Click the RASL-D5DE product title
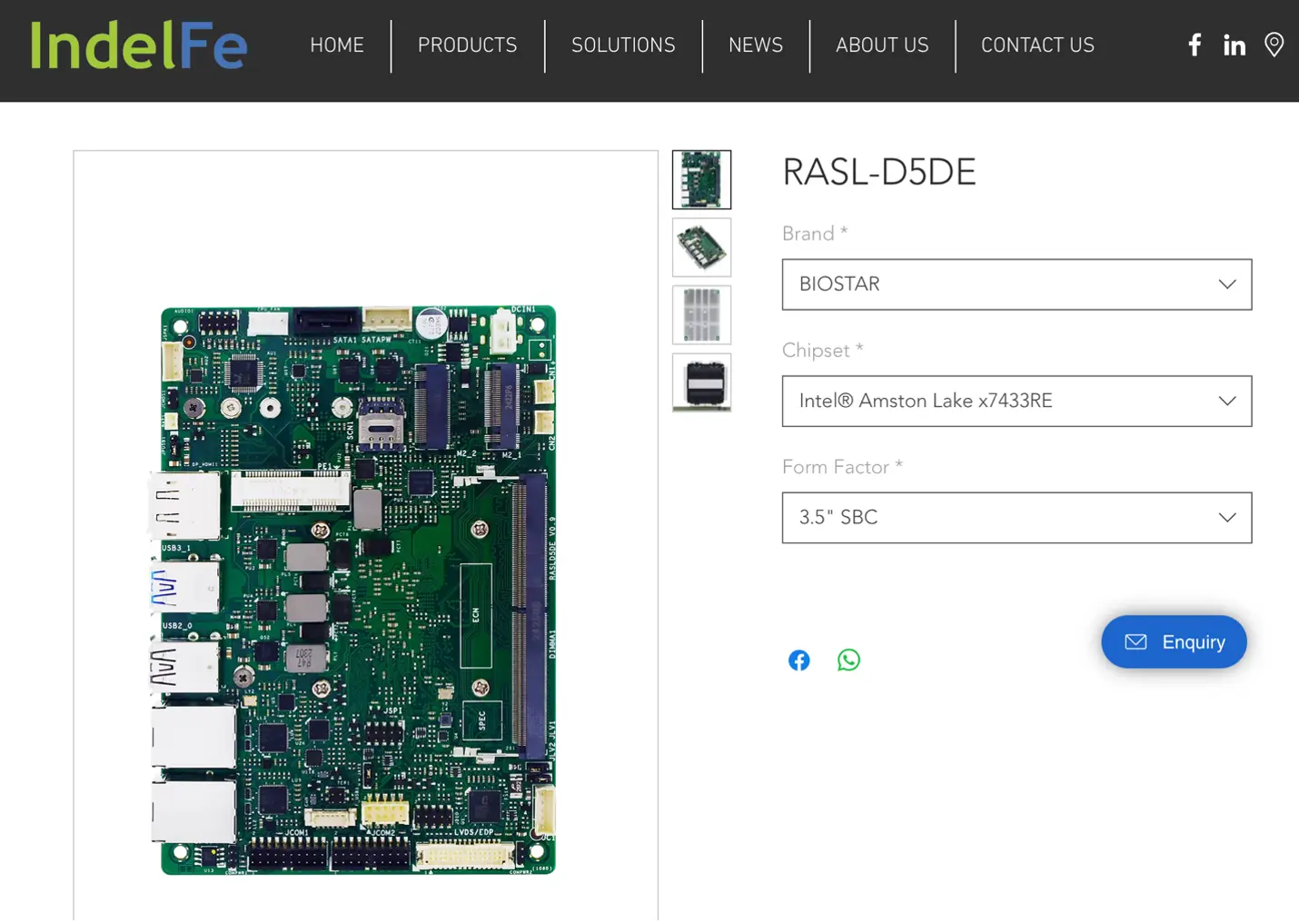This screenshot has height=924, width=1299. (x=878, y=173)
